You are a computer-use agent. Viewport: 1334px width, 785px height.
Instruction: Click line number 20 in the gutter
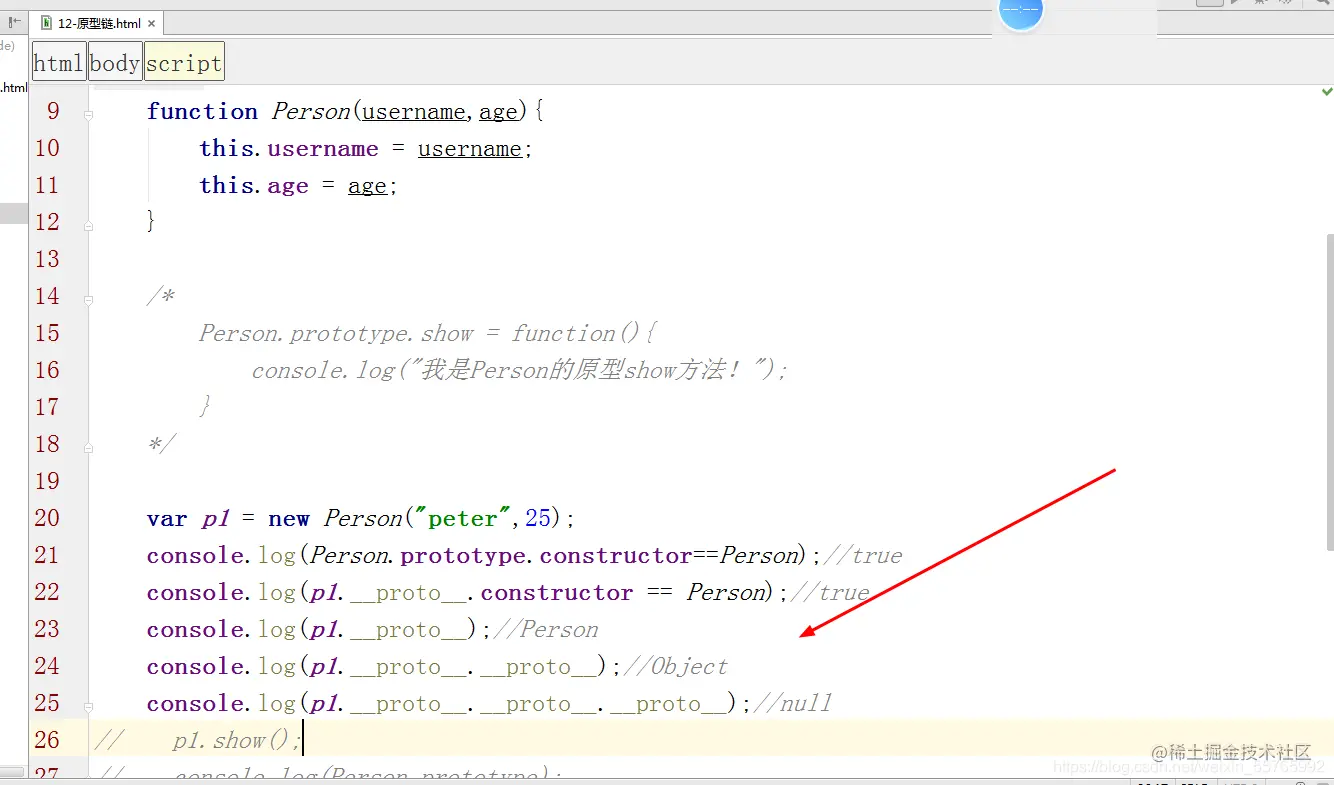coord(47,518)
